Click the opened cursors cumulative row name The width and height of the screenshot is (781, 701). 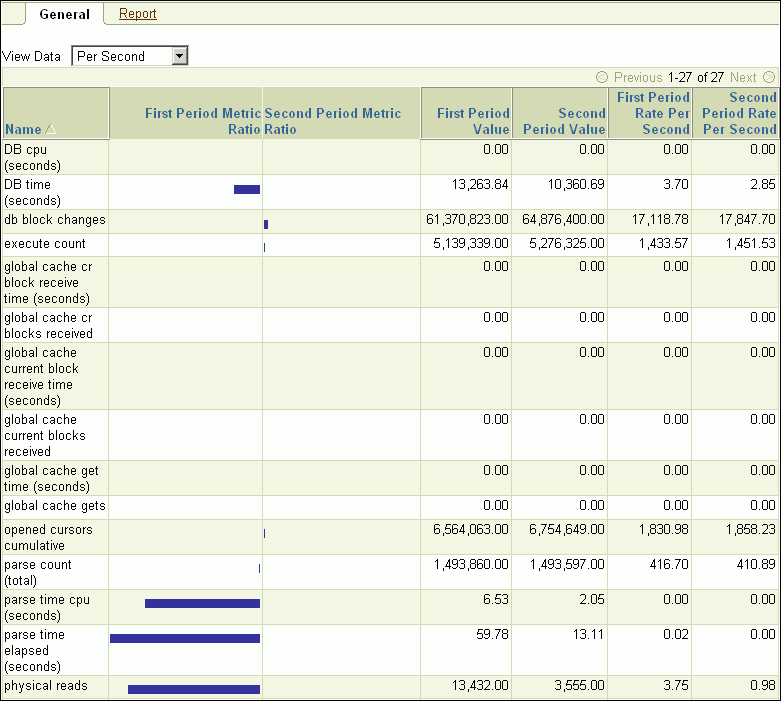click(x=48, y=537)
